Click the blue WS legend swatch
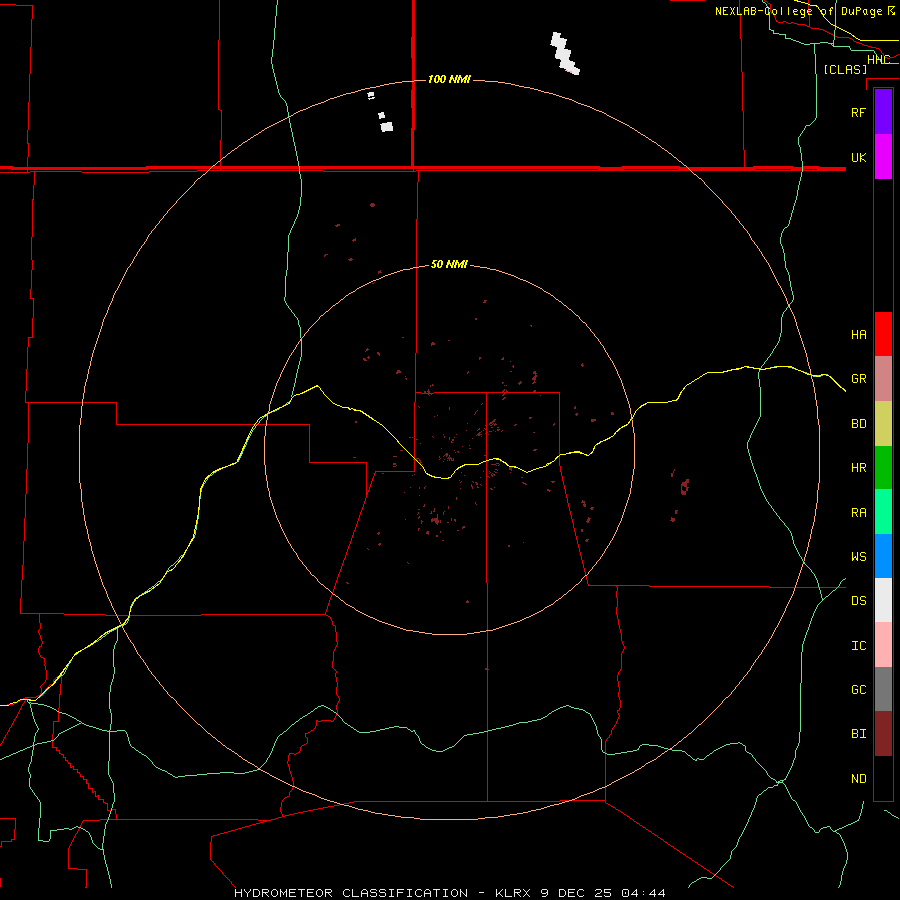 [883, 556]
